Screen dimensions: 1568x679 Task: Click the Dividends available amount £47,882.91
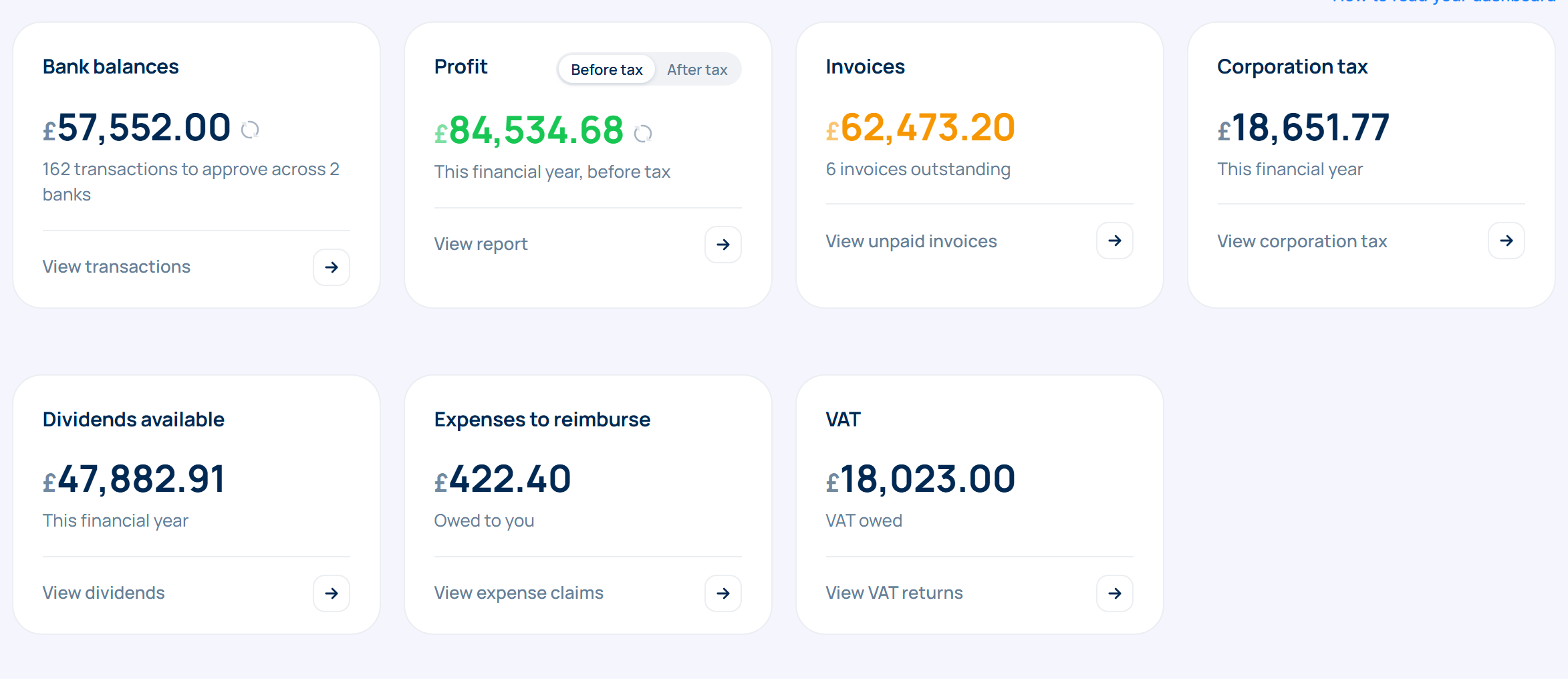coord(134,480)
